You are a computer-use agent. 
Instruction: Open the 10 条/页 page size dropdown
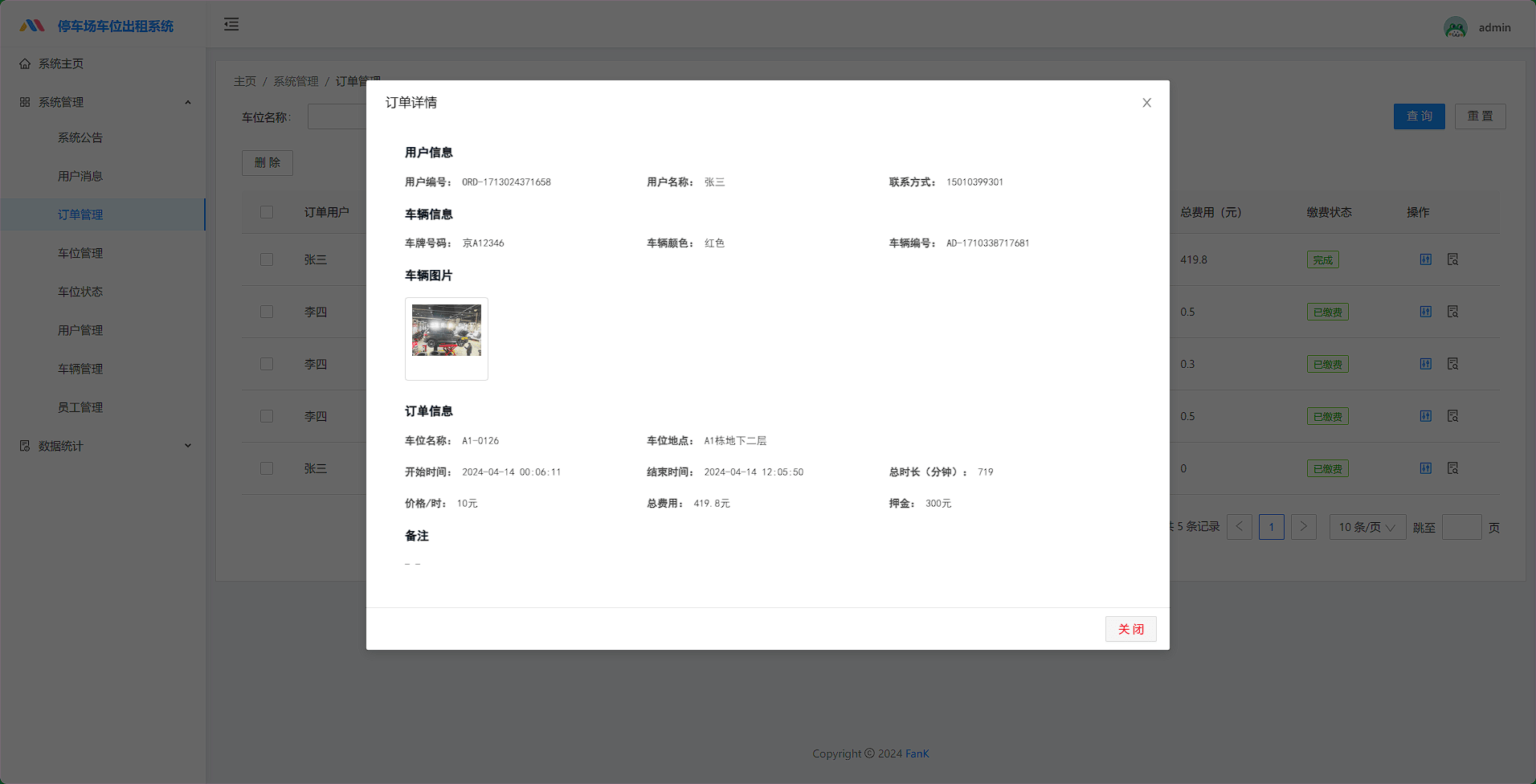(x=1367, y=527)
